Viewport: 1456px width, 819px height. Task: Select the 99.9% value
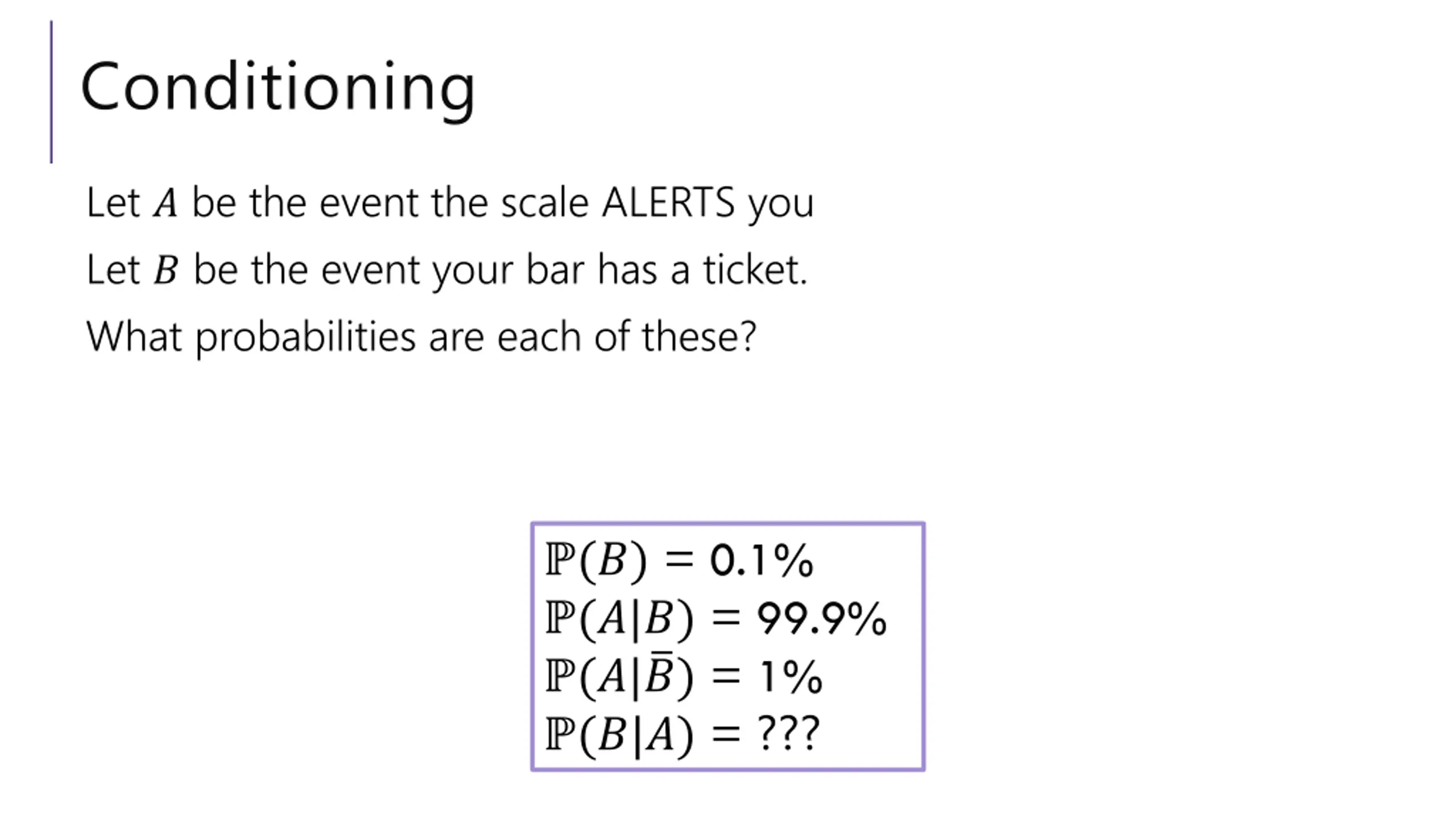(x=822, y=619)
